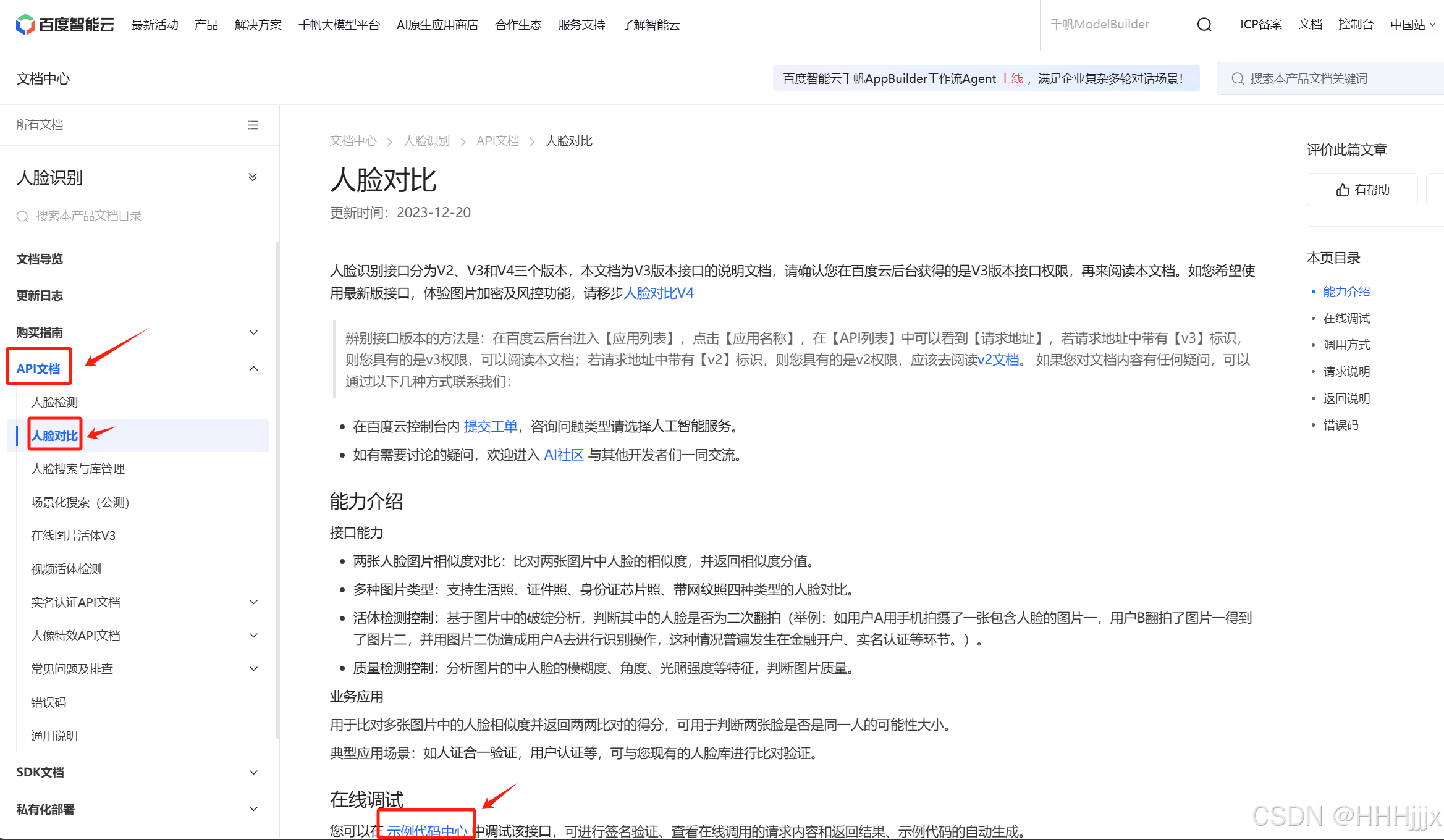Open the 合作生态 menu
The height and width of the screenshot is (840, 1444).
[518, 25]
